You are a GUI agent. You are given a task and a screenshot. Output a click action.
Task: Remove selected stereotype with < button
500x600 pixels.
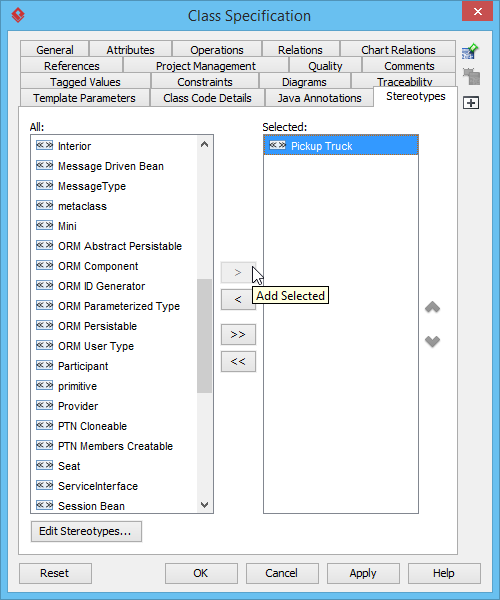tap(238, 299)
